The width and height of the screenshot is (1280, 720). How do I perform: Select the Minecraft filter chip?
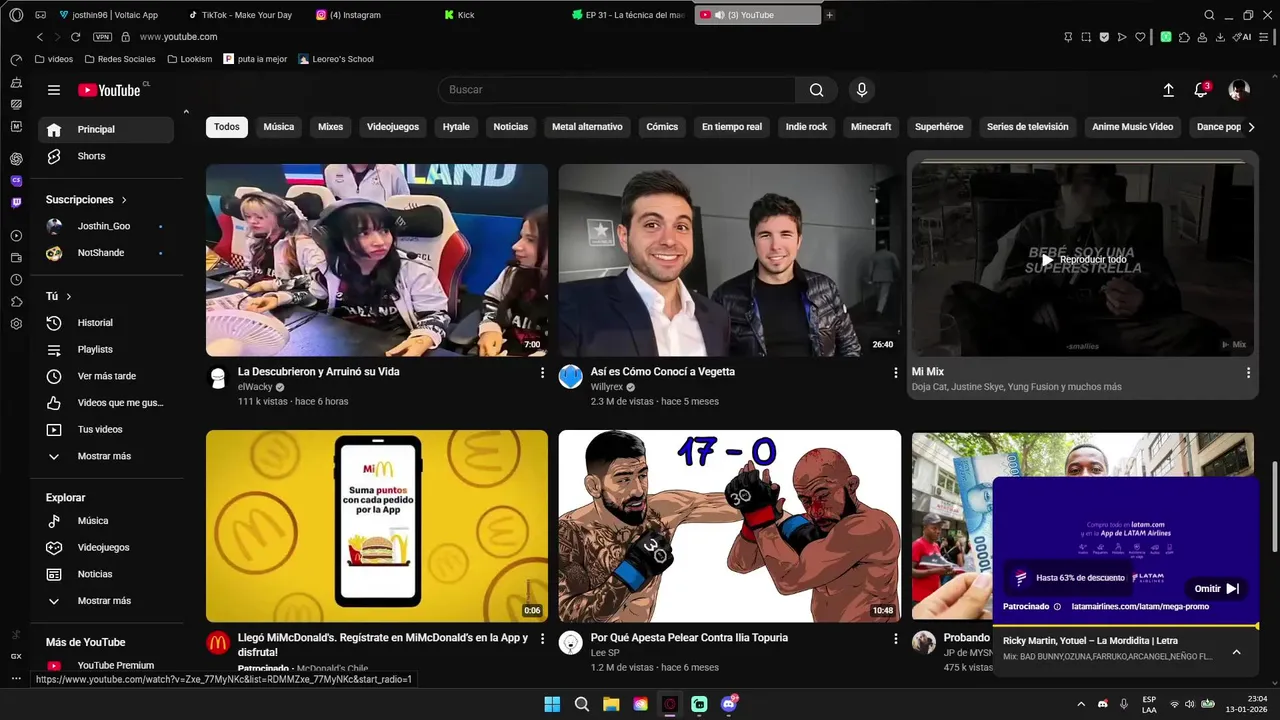pos(871,127)
